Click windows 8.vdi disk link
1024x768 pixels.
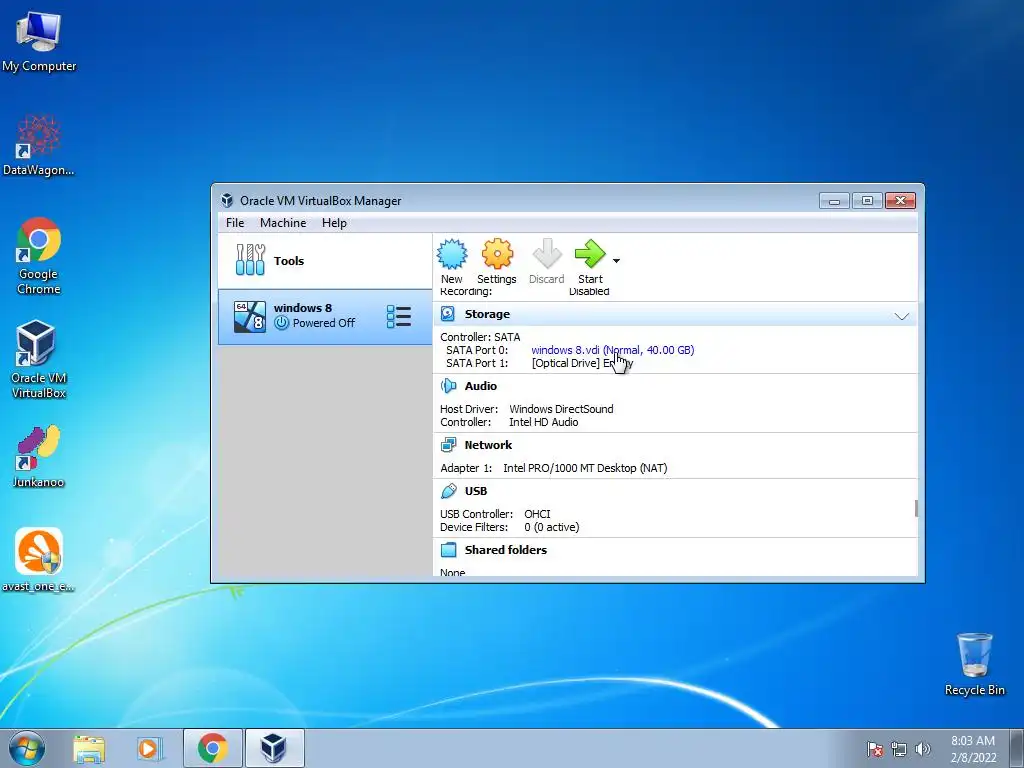click(x=613, y=350)
